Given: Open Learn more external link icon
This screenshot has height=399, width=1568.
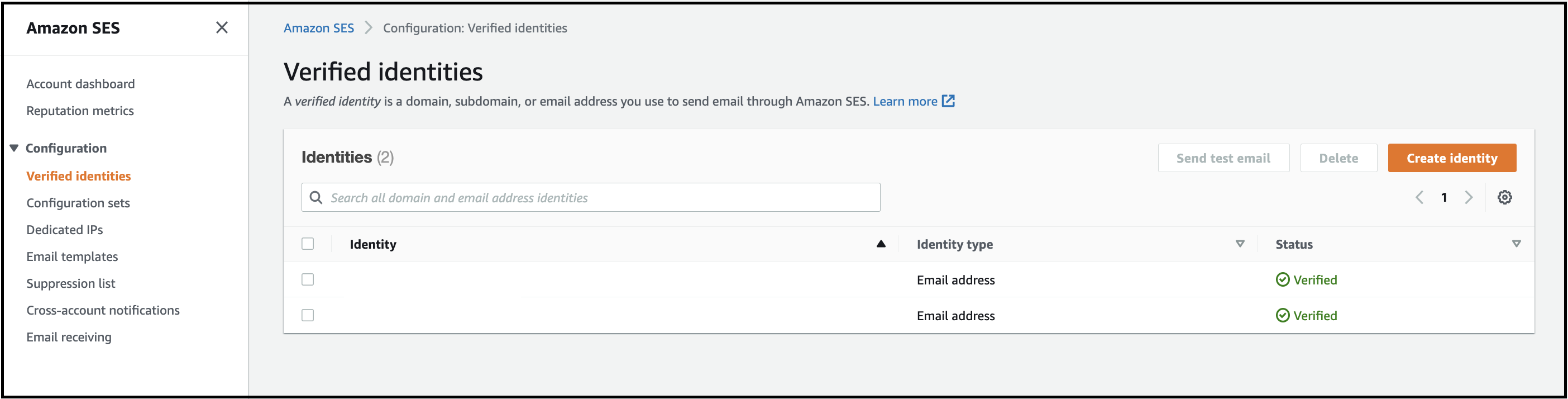Looking at the screenshot, I should 948,101.
